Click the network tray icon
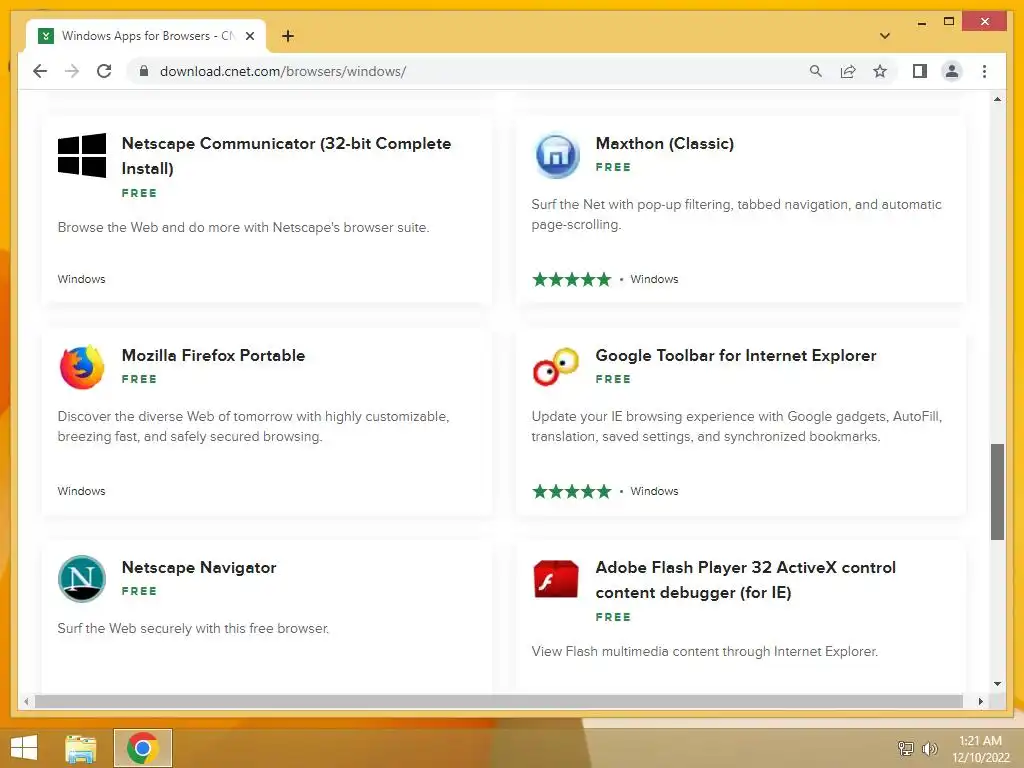This screenshot has width=1024, height=768. [906, 748]
